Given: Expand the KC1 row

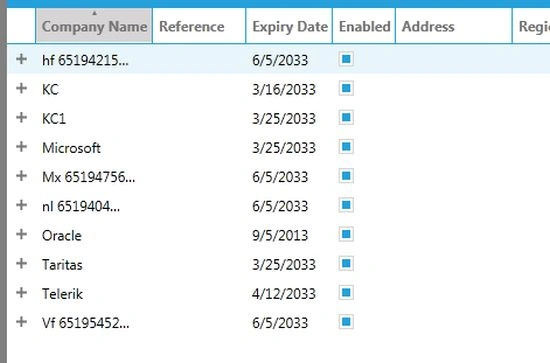Looking at the screenshot, I should 21,117.
